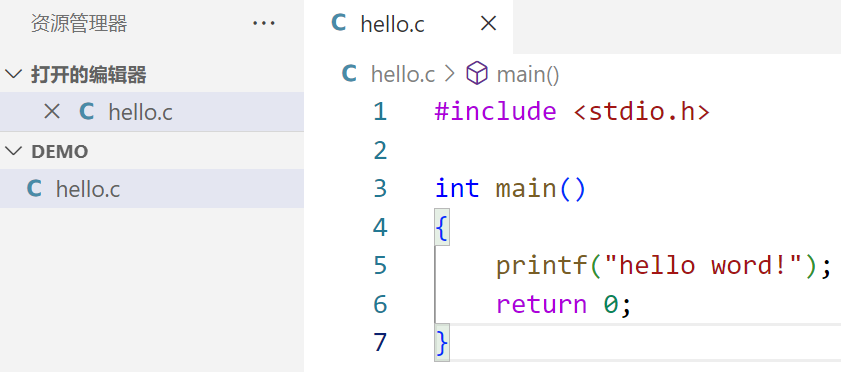The image size is (841, 372).
Task: Open Explorer more actions ellipsis menu
Action: point(263,24)
